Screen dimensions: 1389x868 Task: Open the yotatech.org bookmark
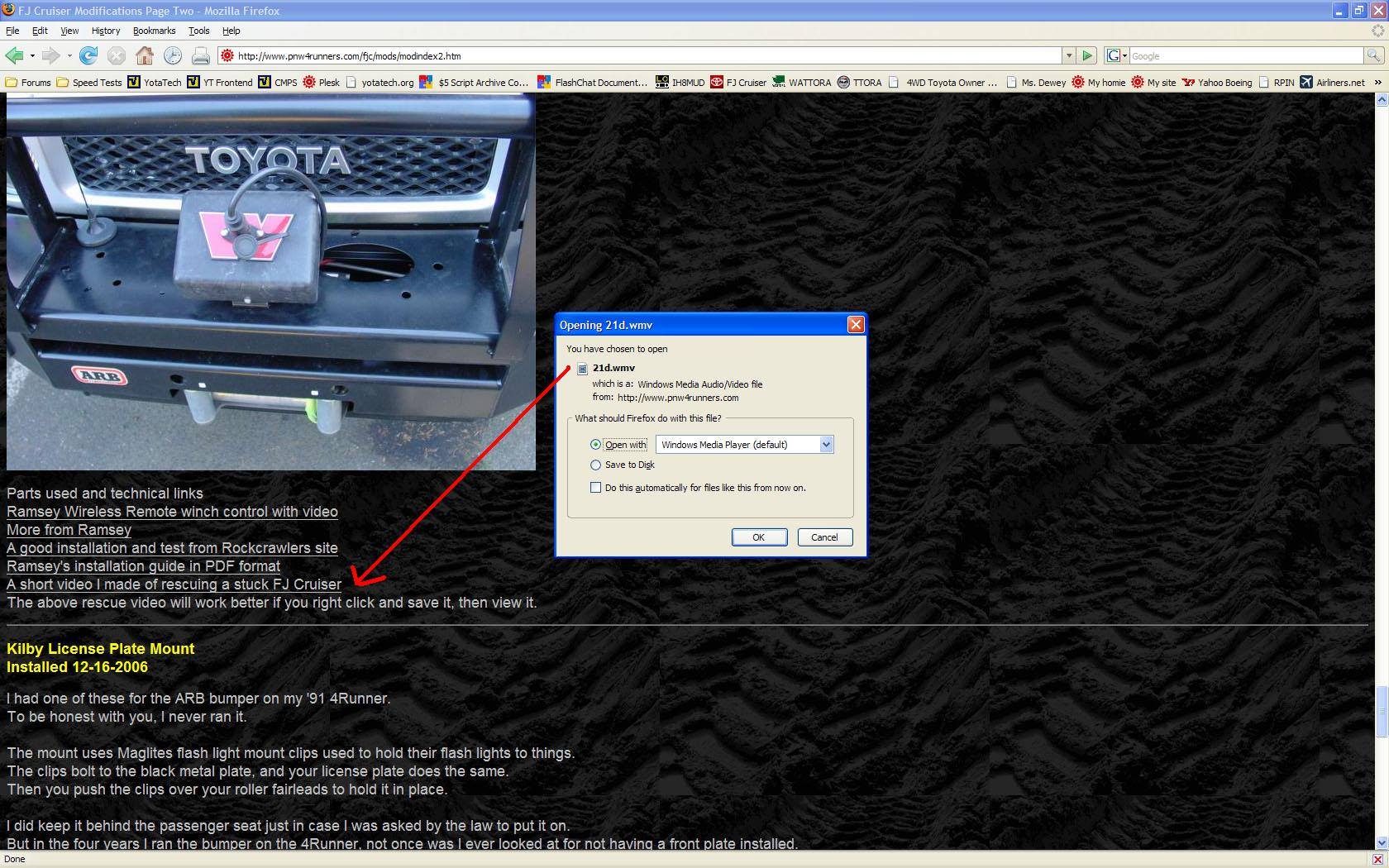[x=380, y=82]
